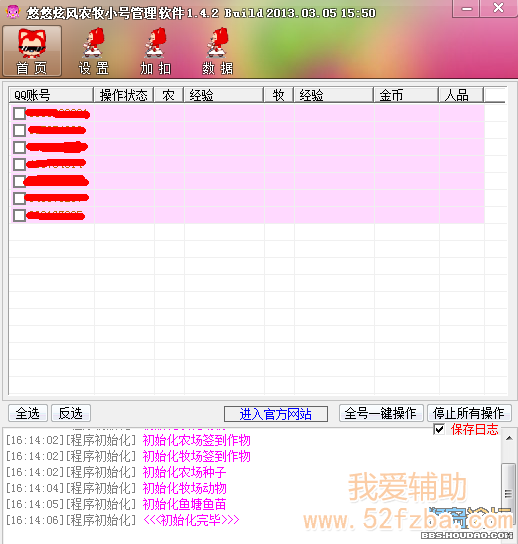This screenshot has height=544, width=518.
Task: Click the 人品 column header
Action: click(461, 95)
